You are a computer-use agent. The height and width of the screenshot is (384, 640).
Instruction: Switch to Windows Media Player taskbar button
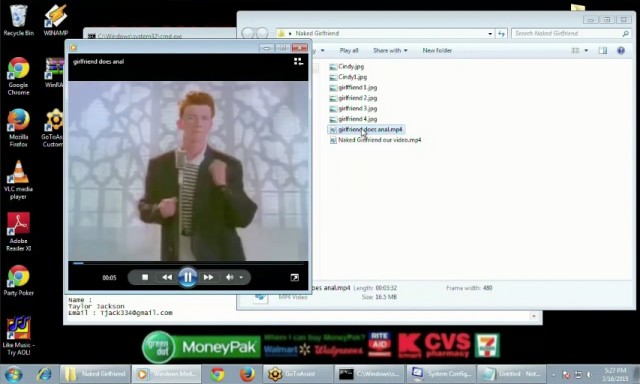point(167,374)
